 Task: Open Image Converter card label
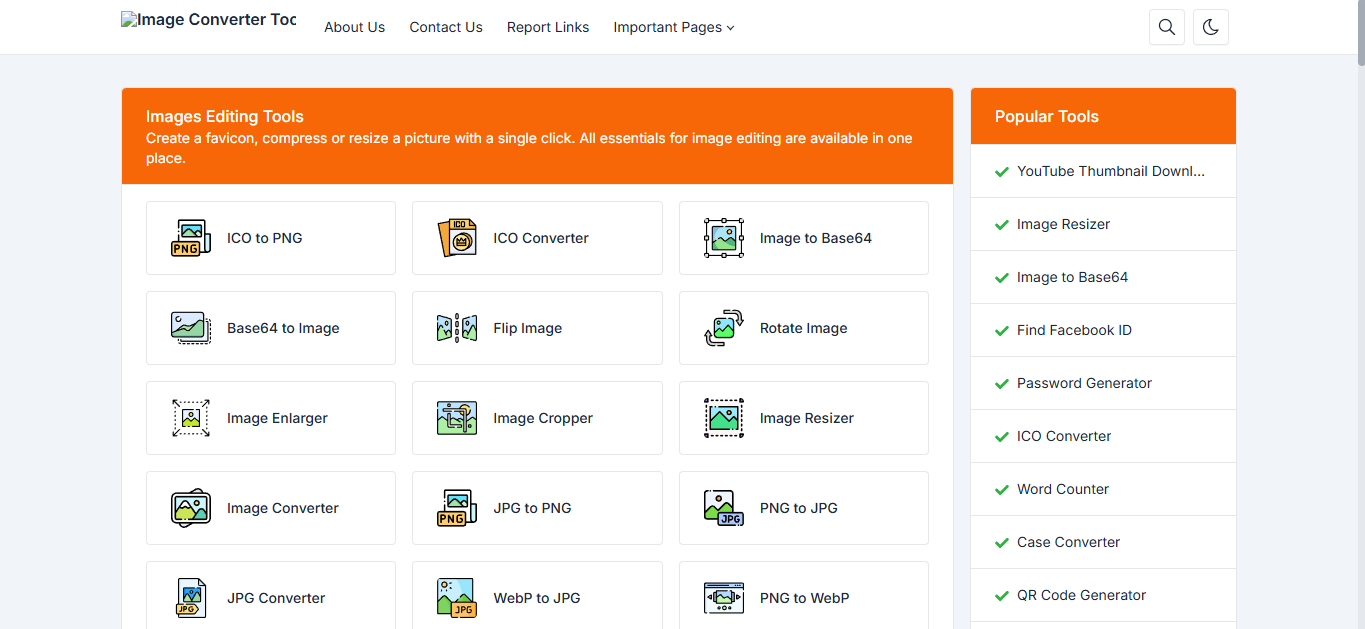(283, 508)
